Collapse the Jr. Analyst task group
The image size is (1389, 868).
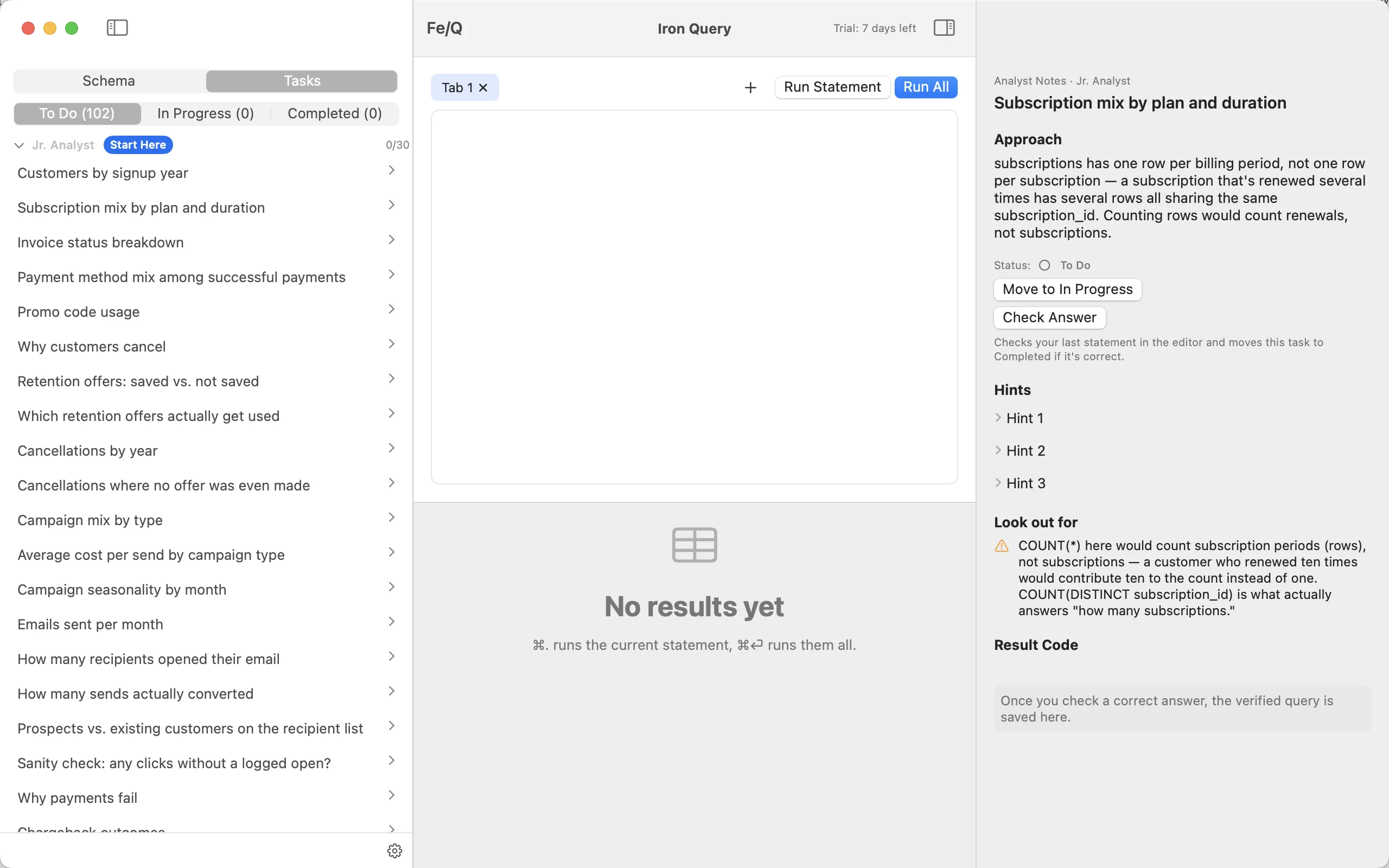(19, 145)
